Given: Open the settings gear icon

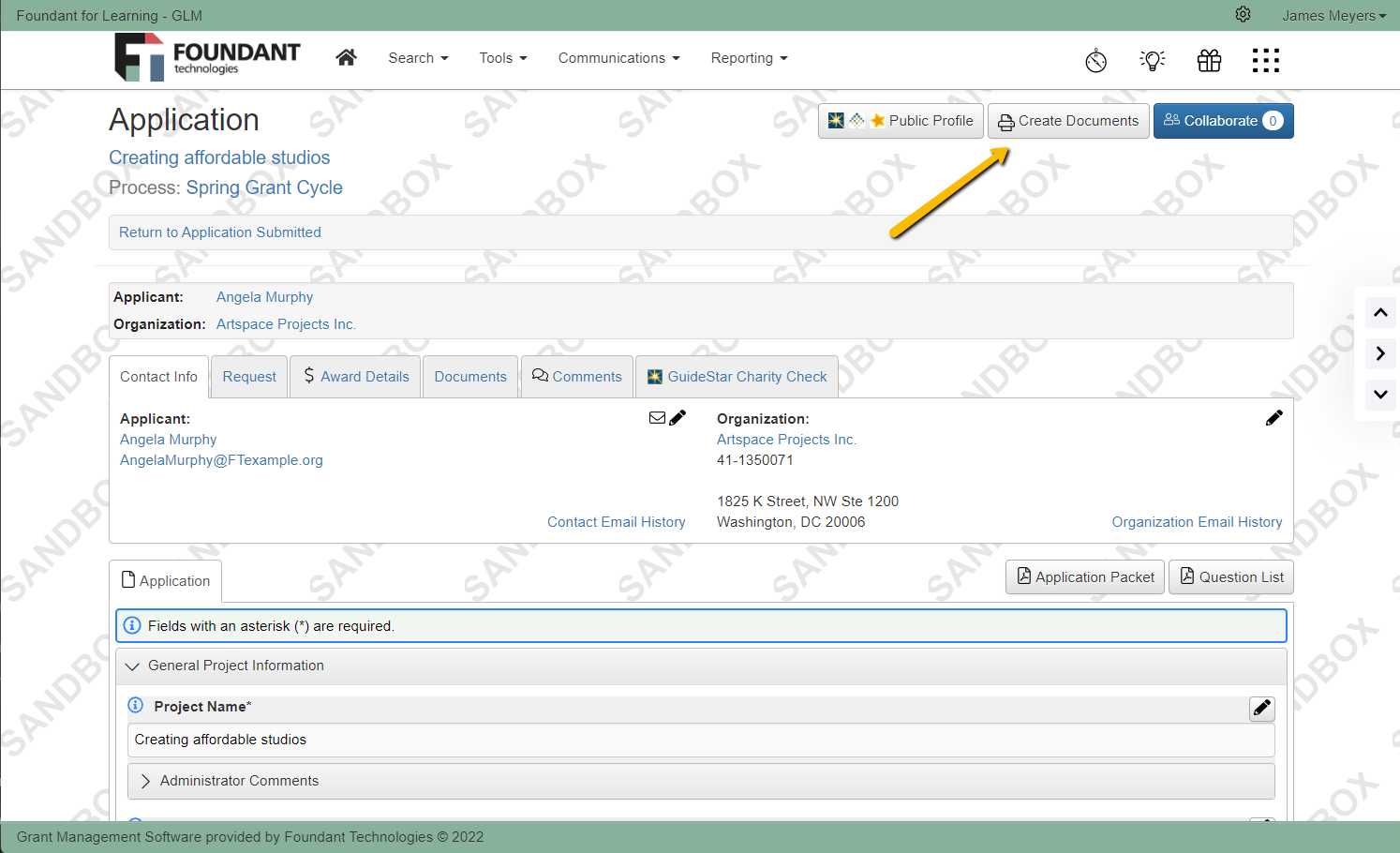Looking at the screenshot, I should 1243,15.
